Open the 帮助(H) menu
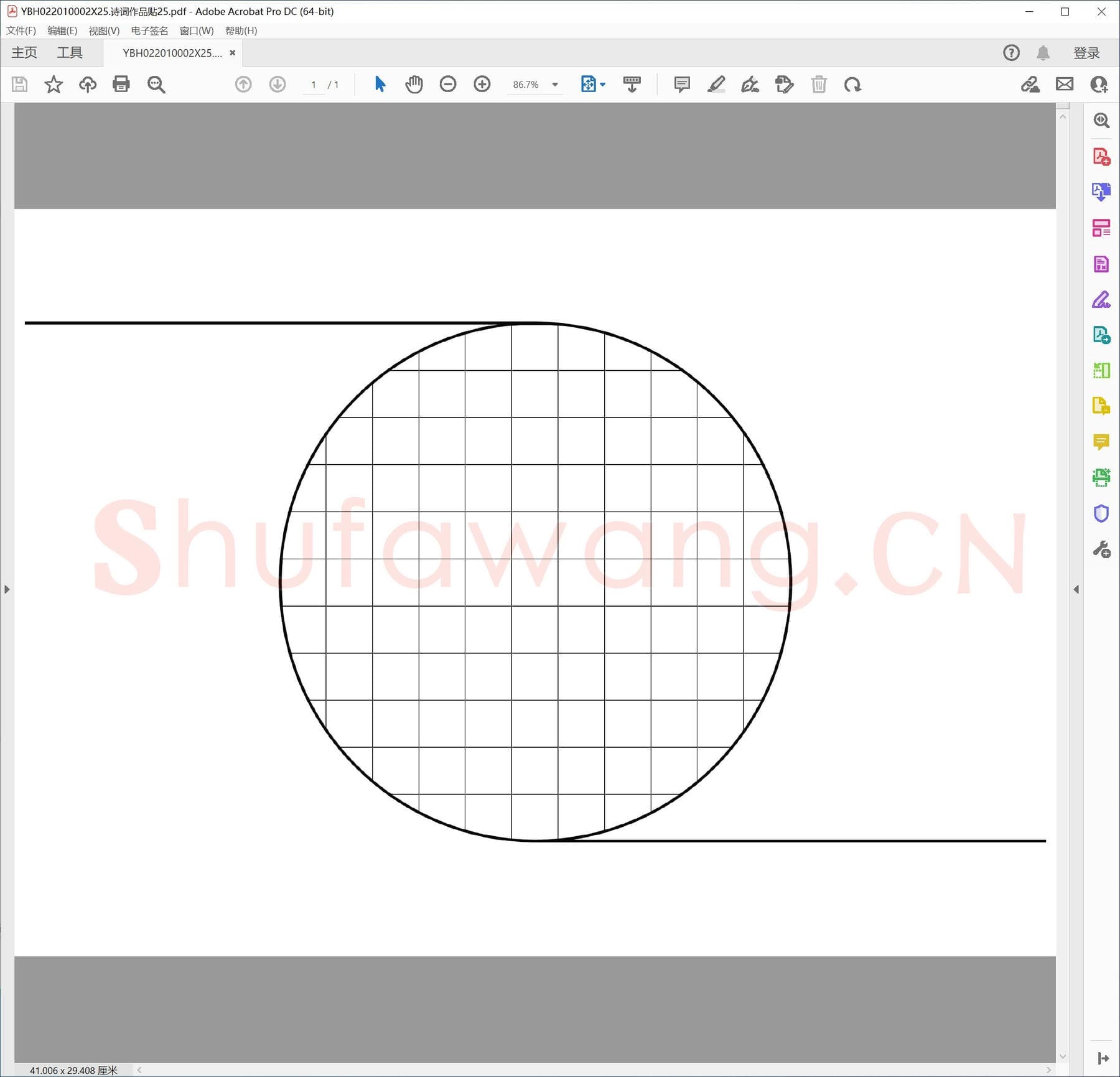 (241, 30)
